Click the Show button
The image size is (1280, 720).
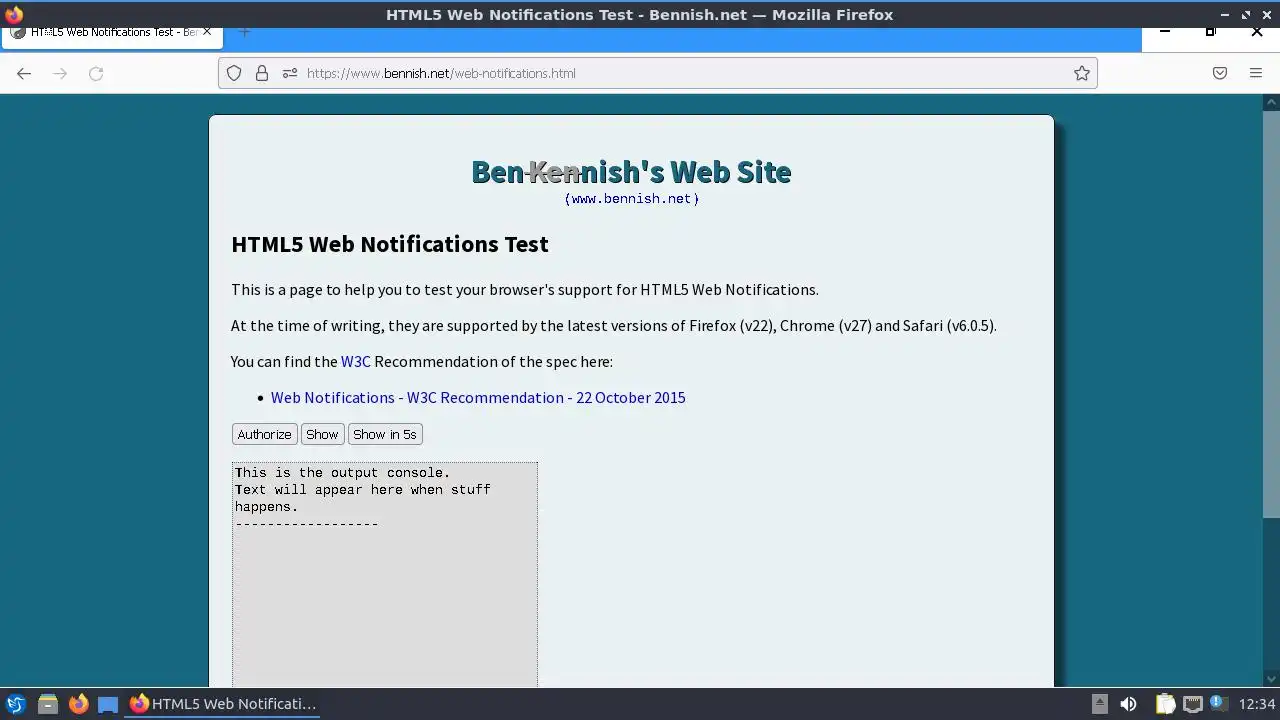coord(322,434)
